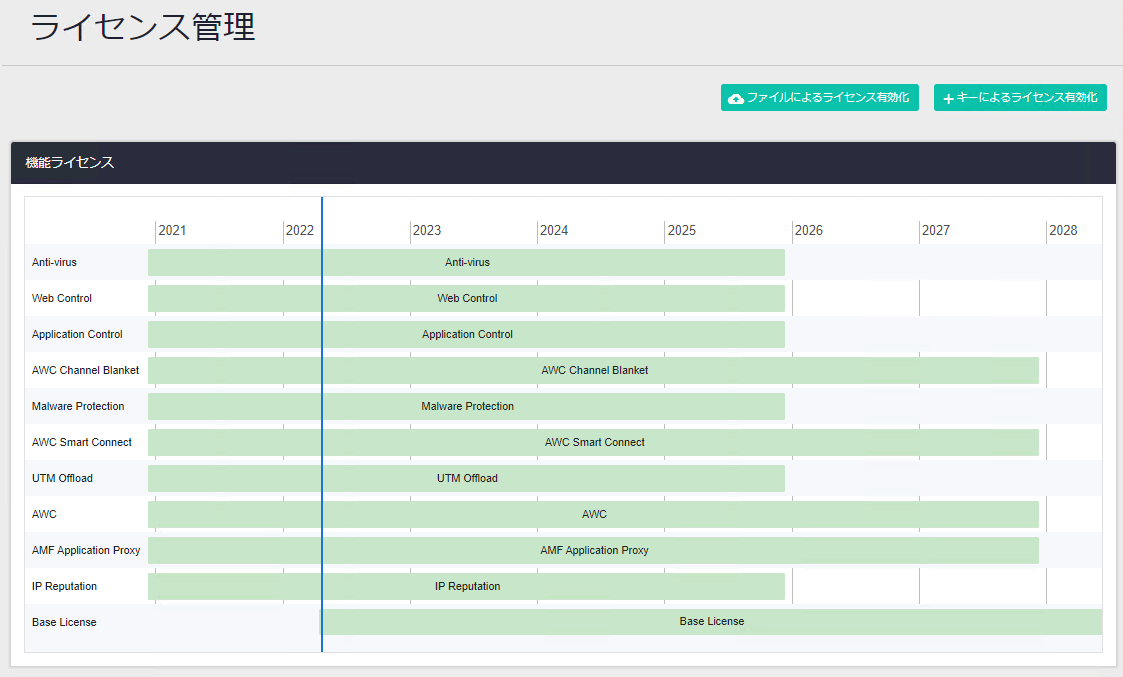The height and width of the screenshot is (677, 1123).
Task: Click the 2027 year label
Action: click(935, 230)
